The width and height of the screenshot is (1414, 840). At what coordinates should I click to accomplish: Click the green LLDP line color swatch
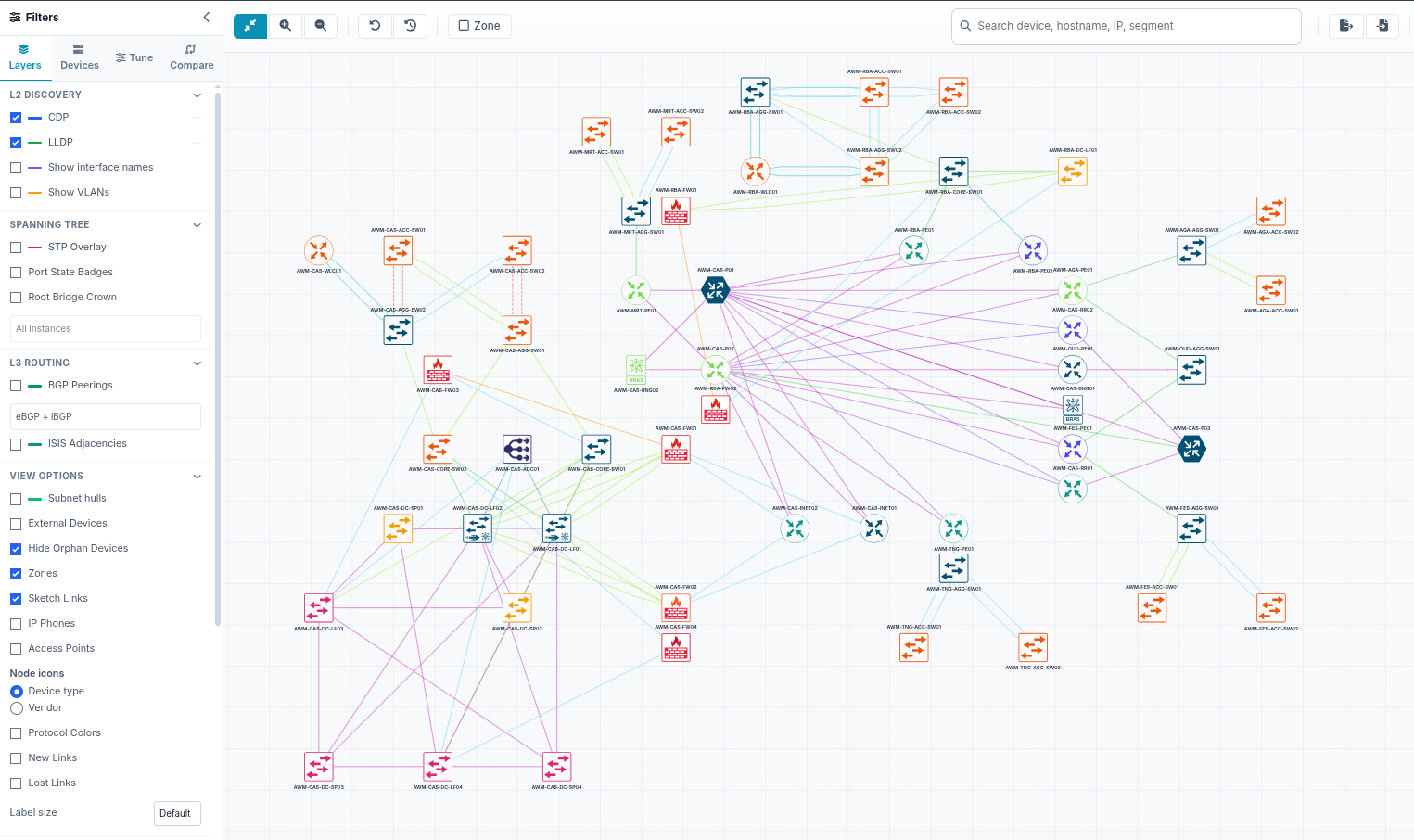(35, 143)
